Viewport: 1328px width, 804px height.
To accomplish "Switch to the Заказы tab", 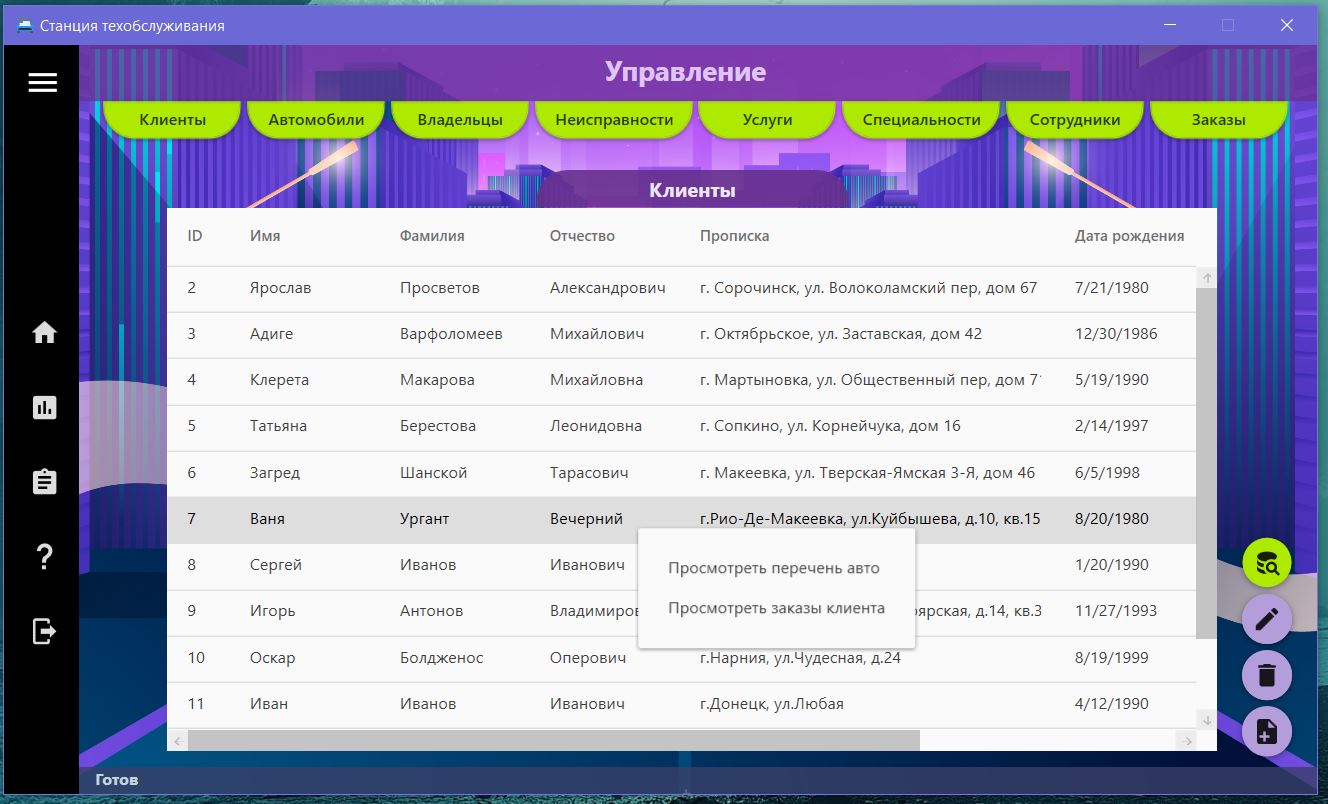I will tap(1218, 120).
